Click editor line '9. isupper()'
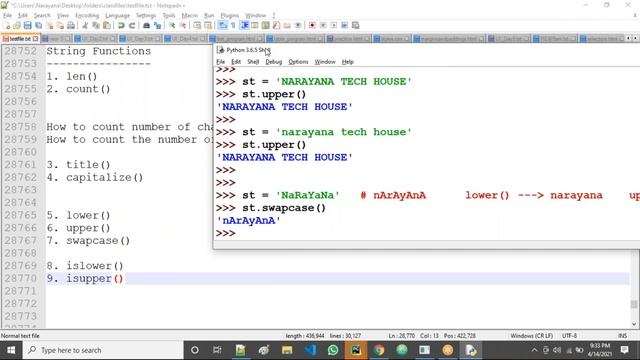 pyautogui.click(x=84, y=279)
